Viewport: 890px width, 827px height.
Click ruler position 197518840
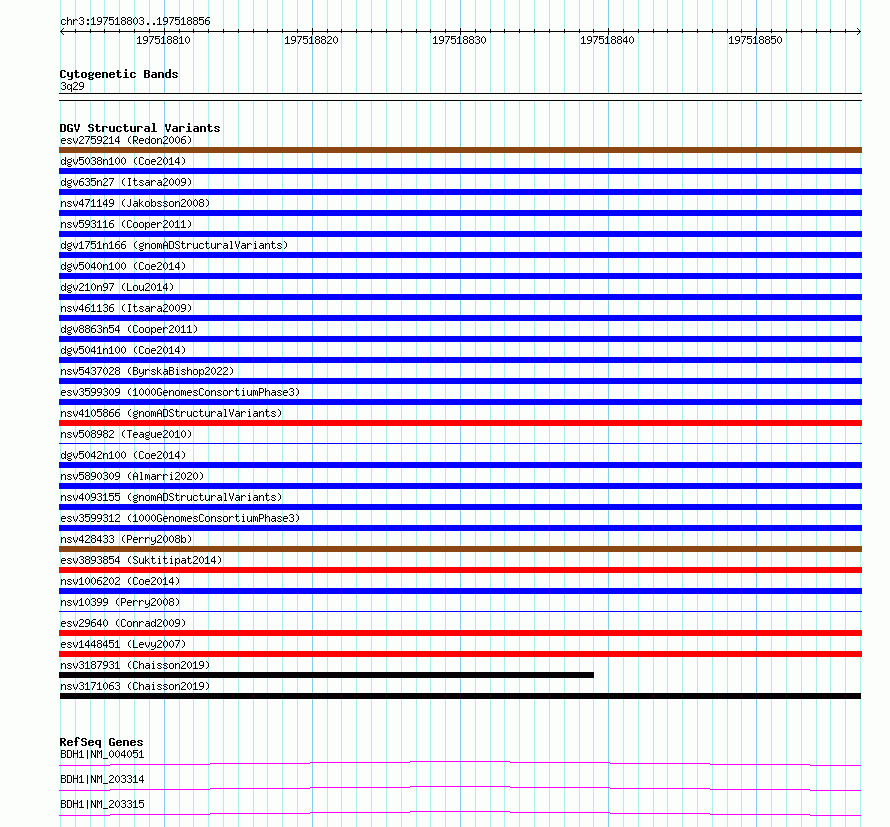point(607,40)
